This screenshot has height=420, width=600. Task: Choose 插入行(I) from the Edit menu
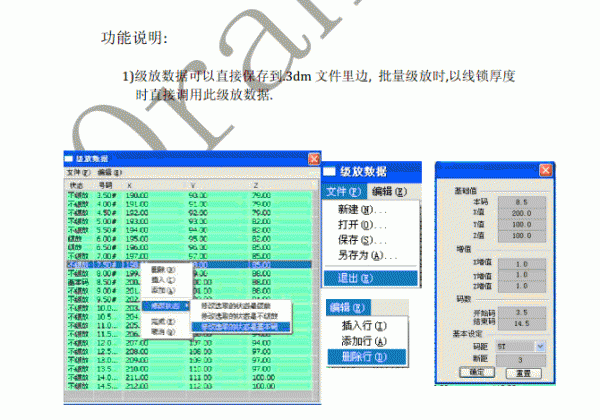(364, 326)
